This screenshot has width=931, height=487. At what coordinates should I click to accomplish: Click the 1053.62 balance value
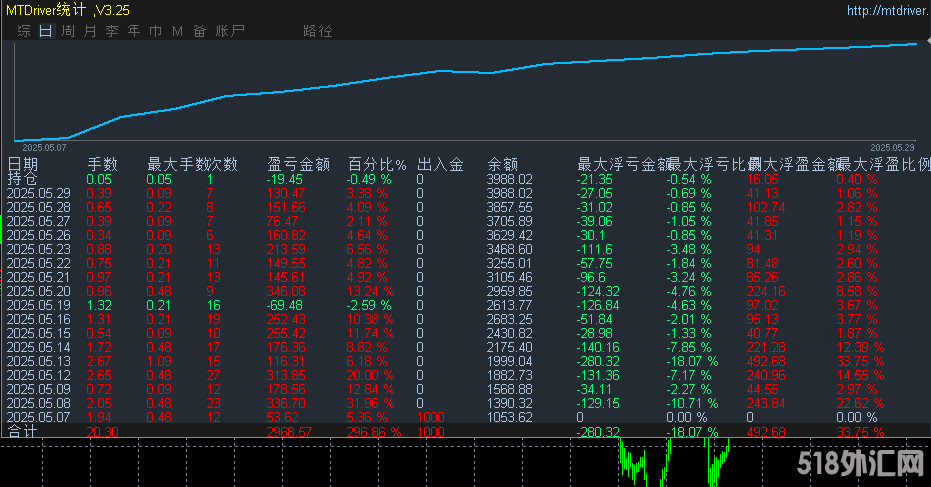[509, 418]
